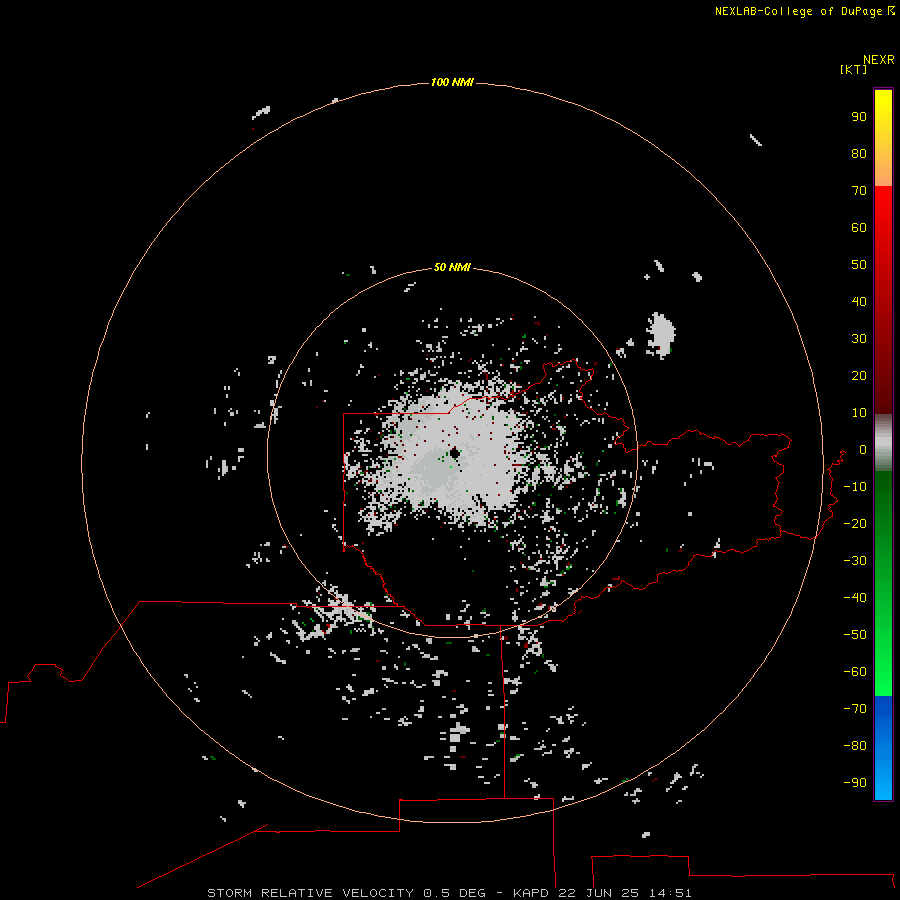
Task: Click the 50 value on the velocity scale
Action: click(859, 265)
